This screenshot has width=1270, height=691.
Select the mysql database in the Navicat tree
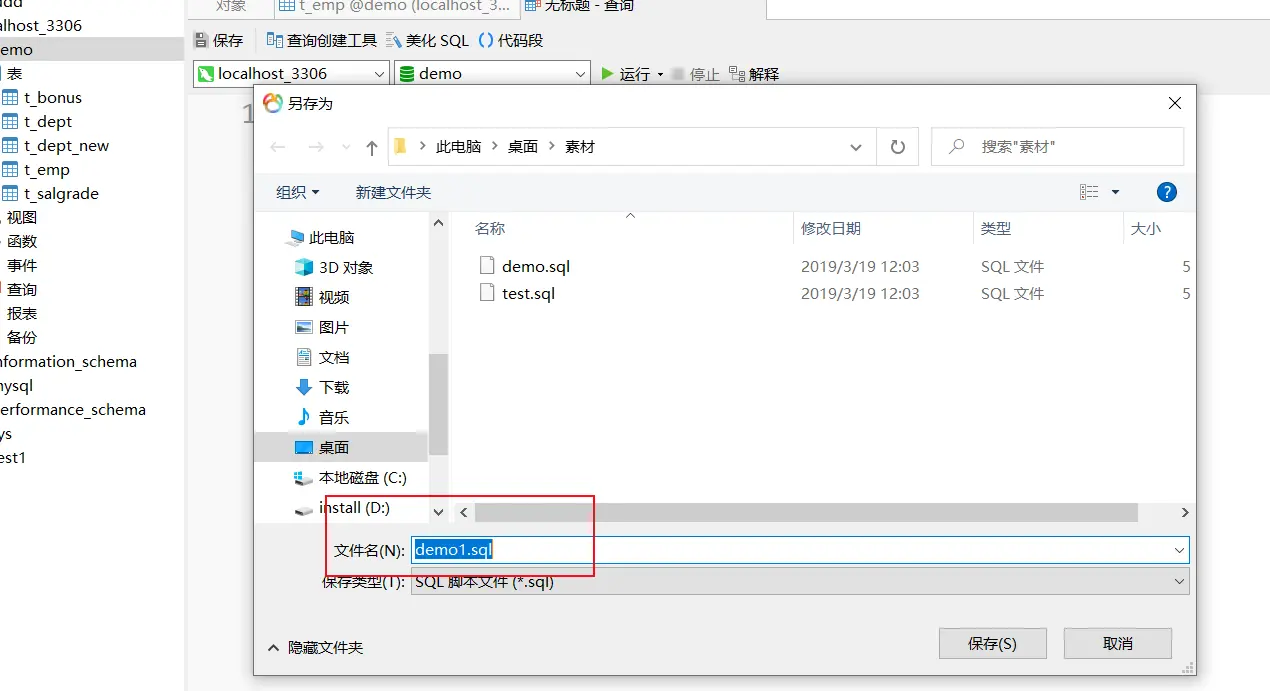(x=17, y=385)
